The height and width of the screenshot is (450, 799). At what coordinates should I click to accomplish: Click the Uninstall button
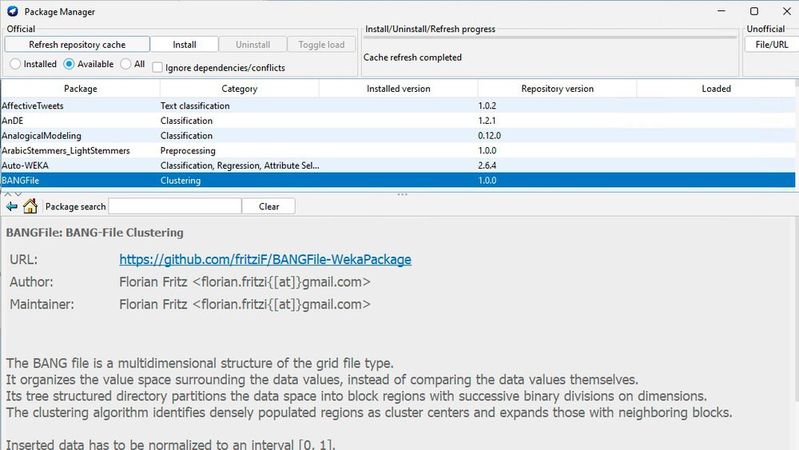253,44
